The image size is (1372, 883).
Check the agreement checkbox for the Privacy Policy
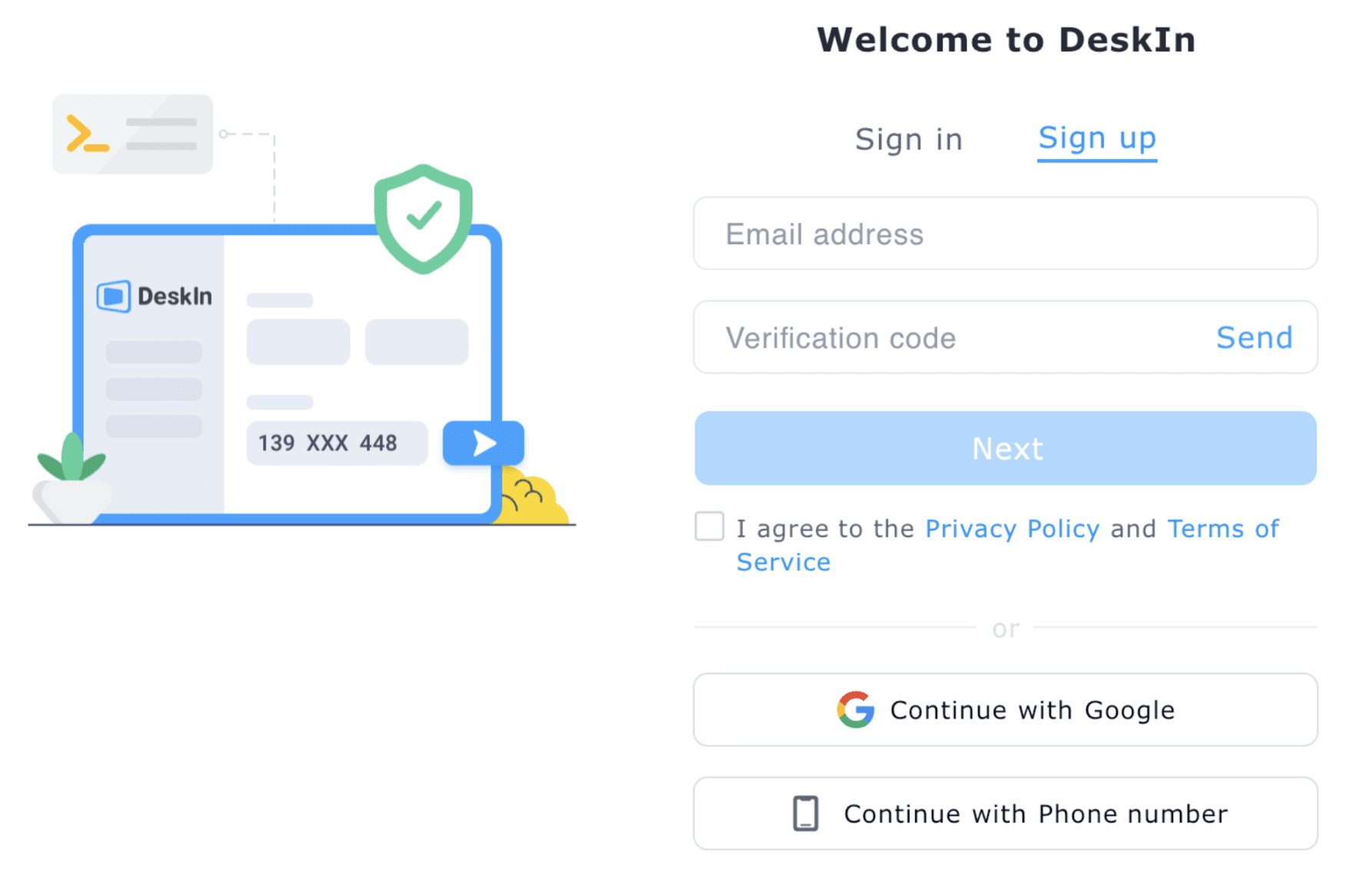[x=709, y=527]
